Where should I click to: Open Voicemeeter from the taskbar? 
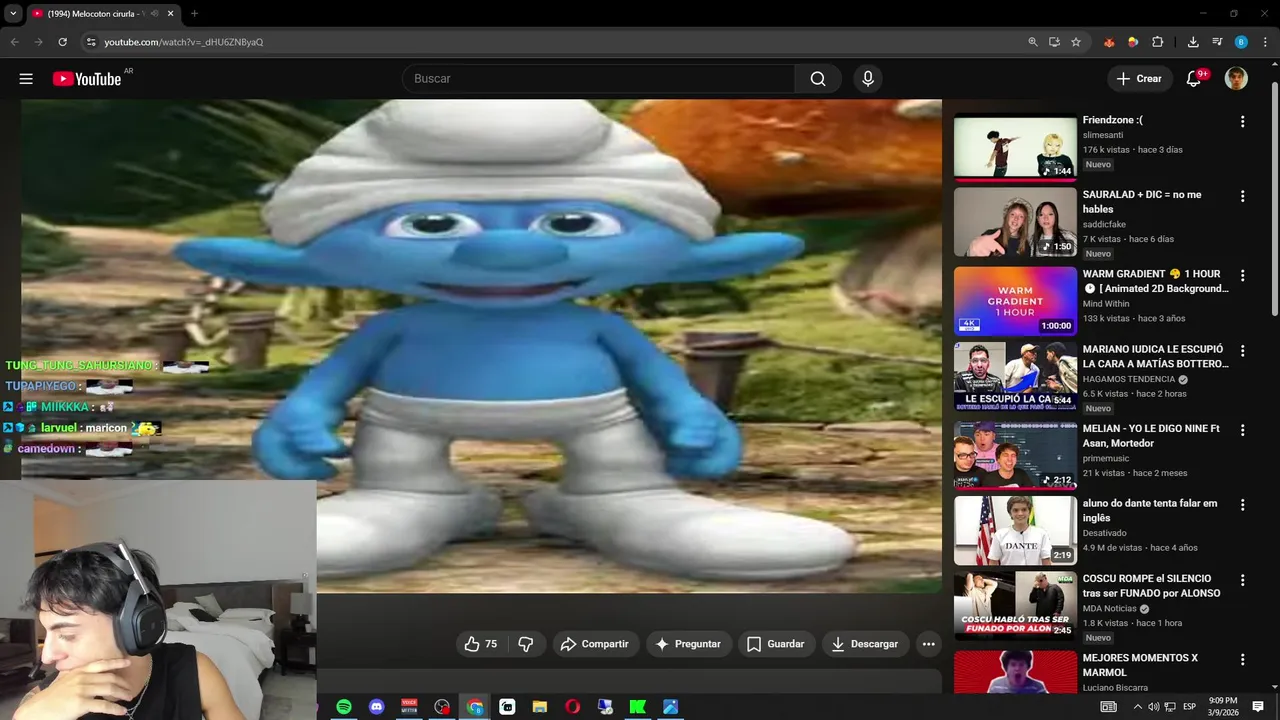pyautogui.click(x=409, y=707)
